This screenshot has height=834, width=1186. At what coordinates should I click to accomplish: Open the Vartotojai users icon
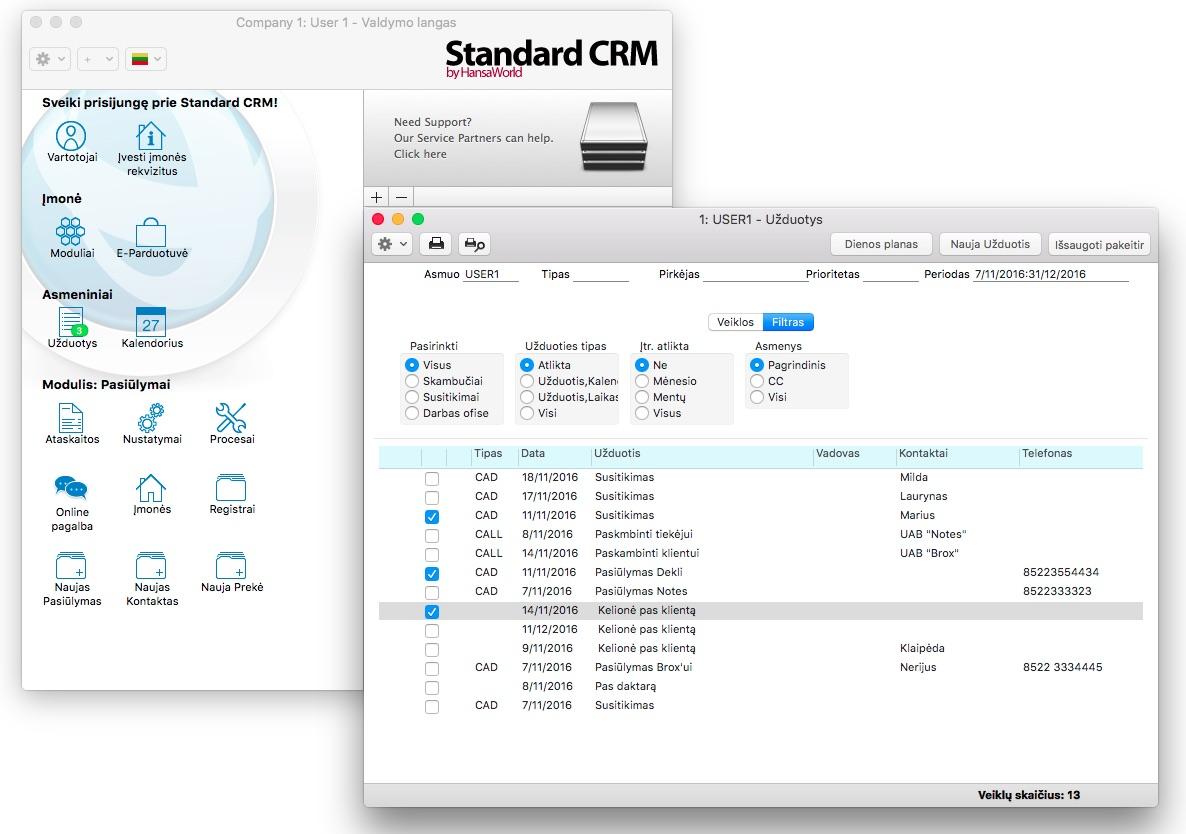[71, 136]
